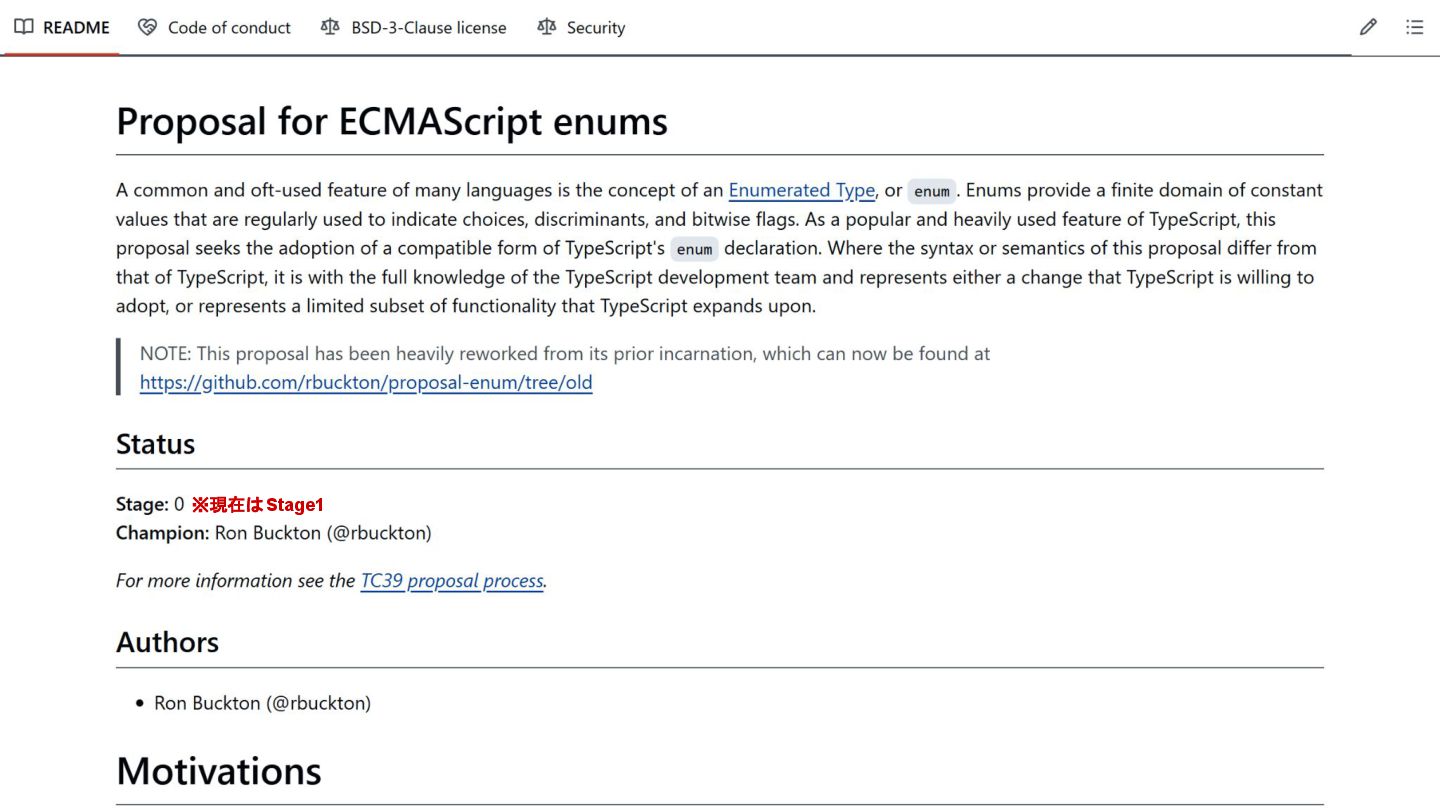The image size is (1440, 810).
Task: Switch to the README tab
Action: point(76,27)
